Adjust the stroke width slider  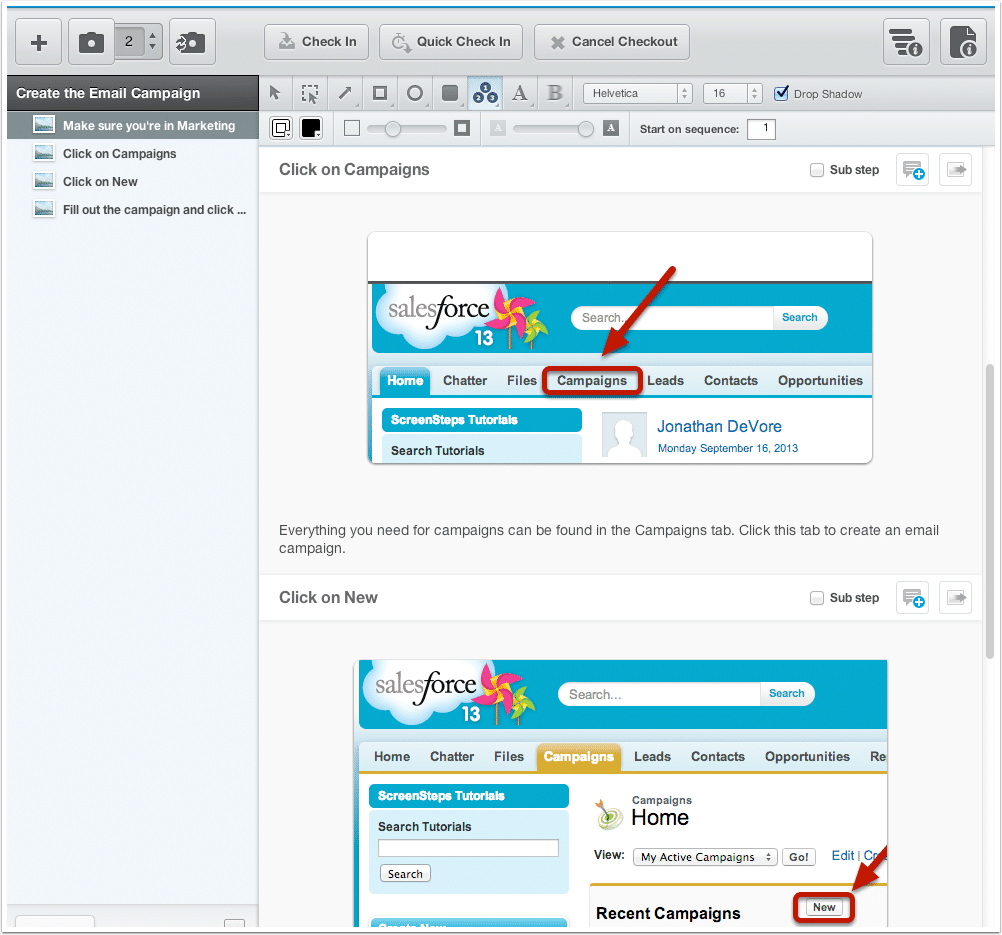click(406, 128)
